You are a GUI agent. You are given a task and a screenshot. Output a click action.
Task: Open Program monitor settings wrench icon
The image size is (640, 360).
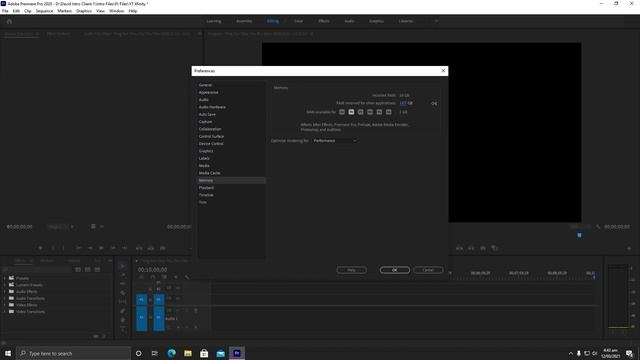click(x=598, y=227)
